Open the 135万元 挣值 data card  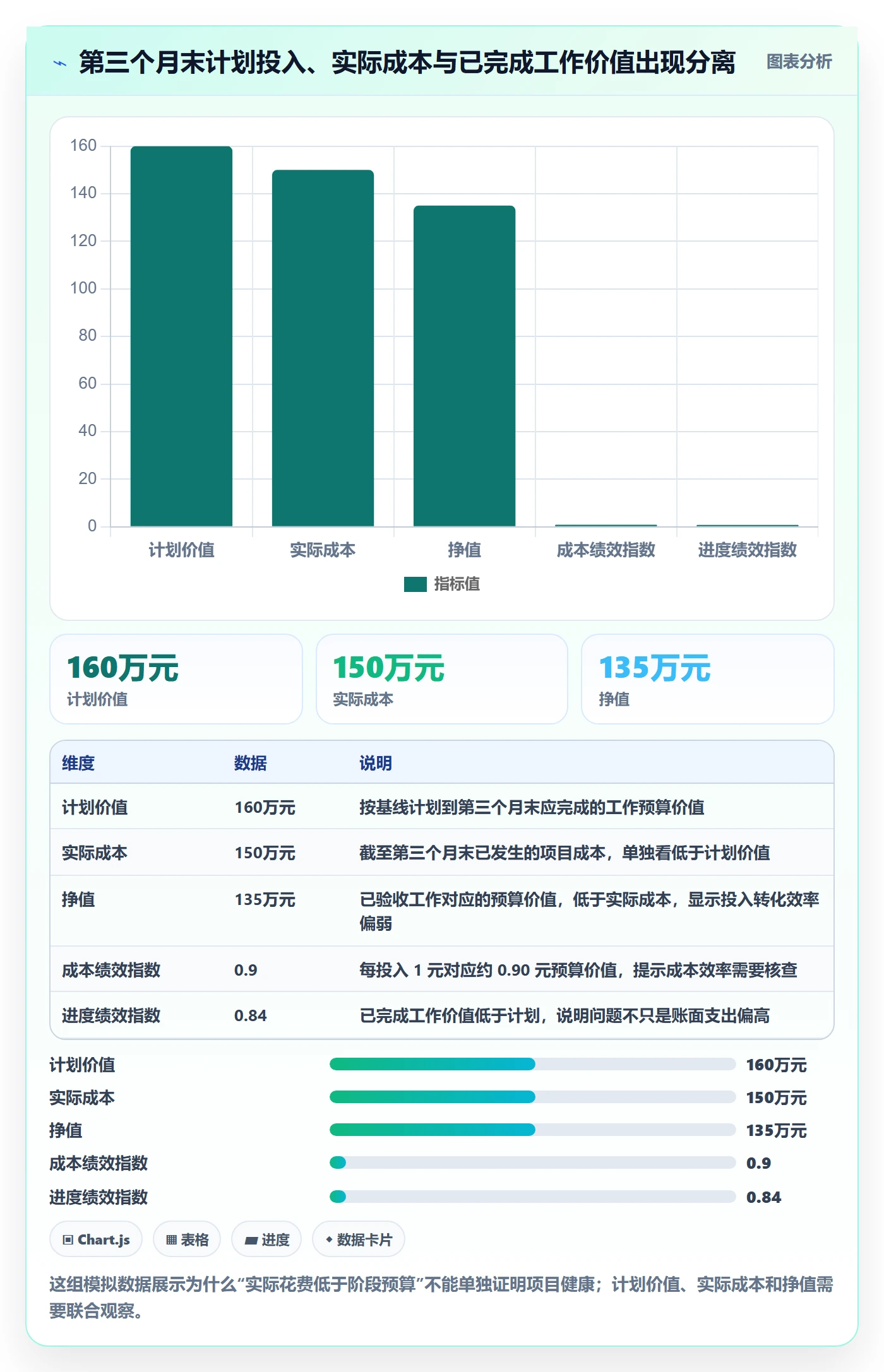pyautogui.click(x=708, y=679)
